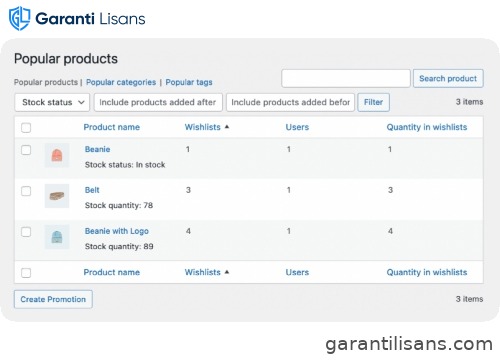Sort by Users in top header
The width and height of the screenshot is (500, 360).
tap(297, 127)
